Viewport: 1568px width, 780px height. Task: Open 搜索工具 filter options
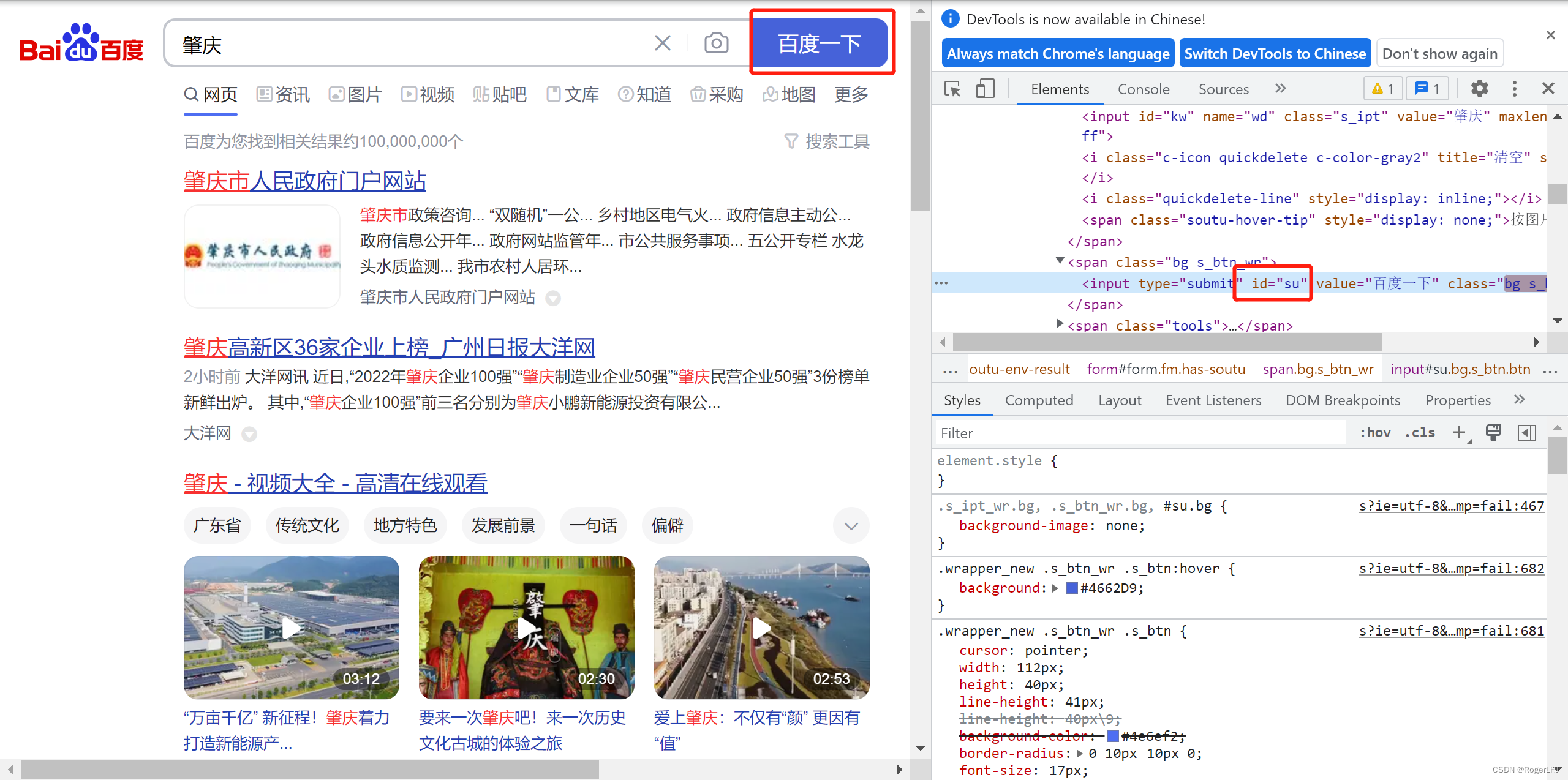pyautogui.click(x=827, y=141)
